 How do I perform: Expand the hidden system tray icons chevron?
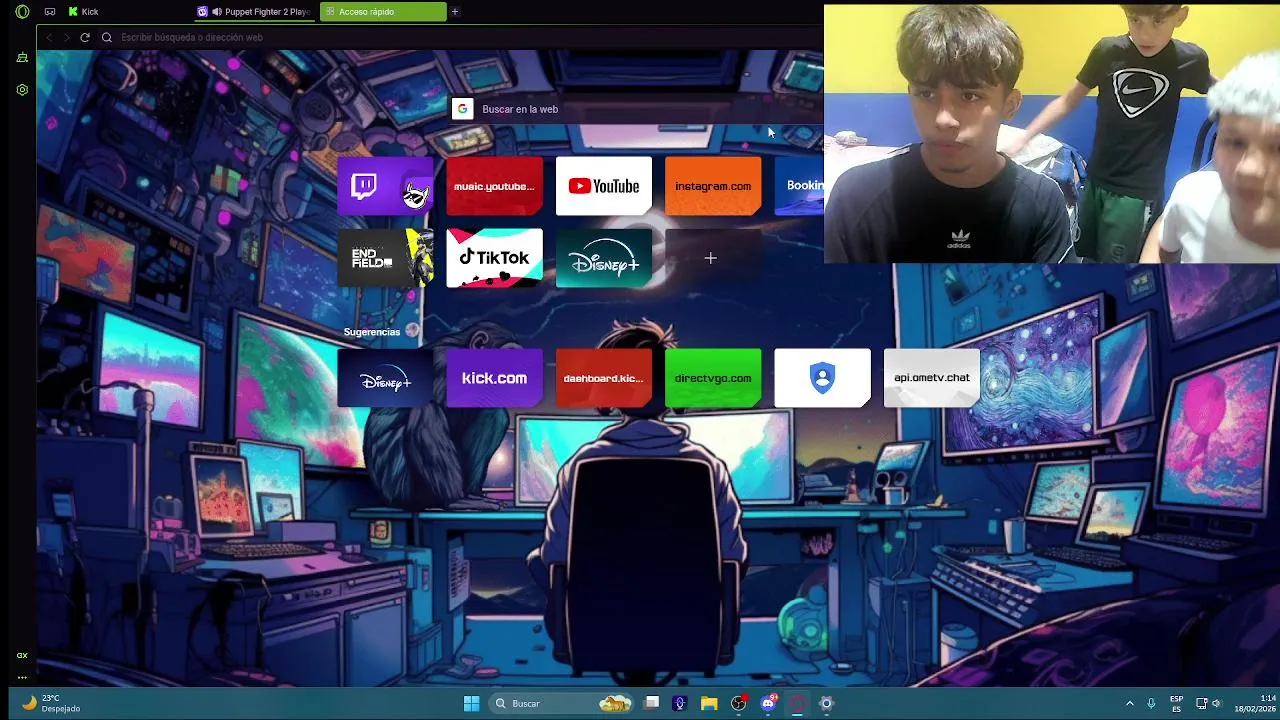tap(1130, 703)
